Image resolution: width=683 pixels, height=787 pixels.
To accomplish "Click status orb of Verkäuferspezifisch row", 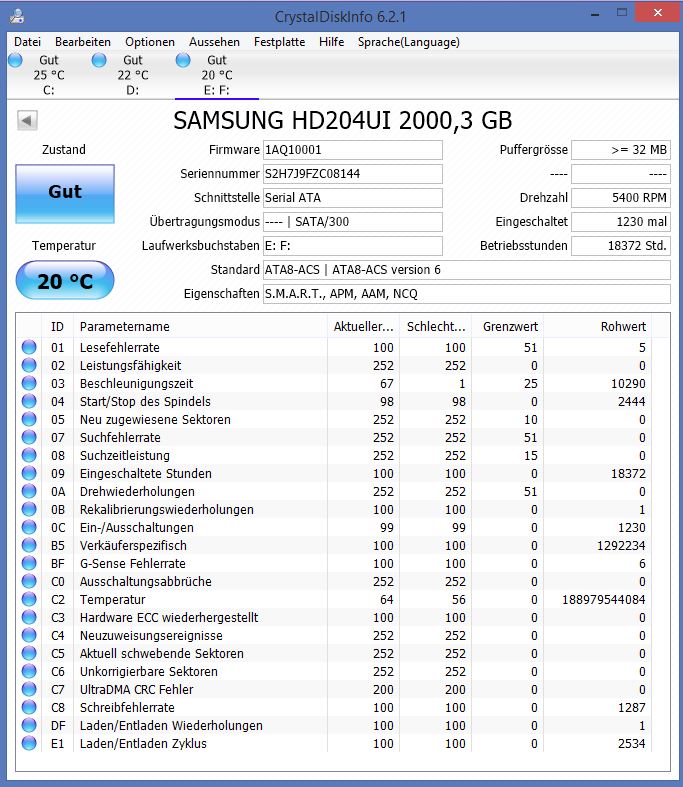I will pyautogui.click(x=29, y=545).
